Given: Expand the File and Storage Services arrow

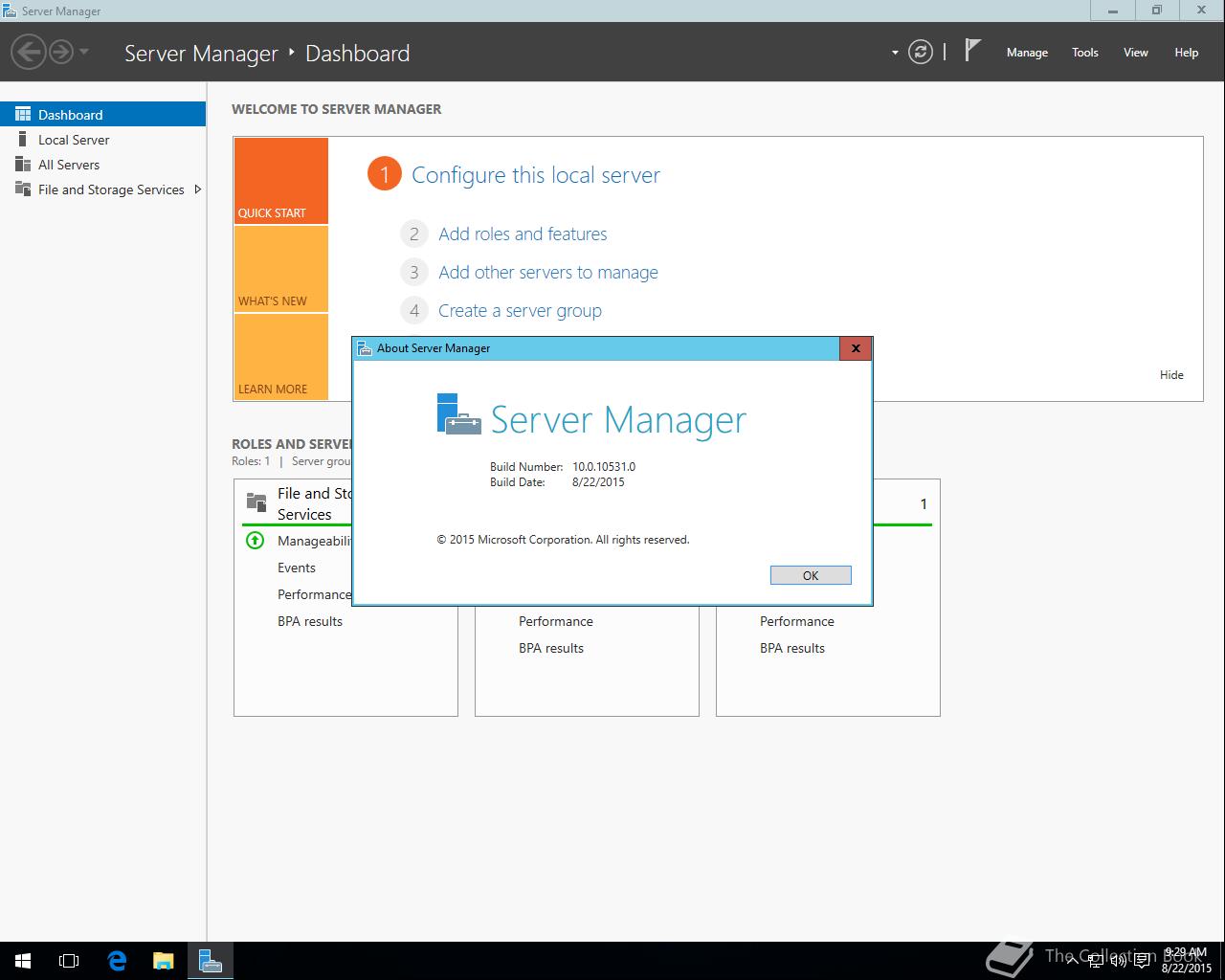Looking at the screenshot, I should tap(197, 189).
